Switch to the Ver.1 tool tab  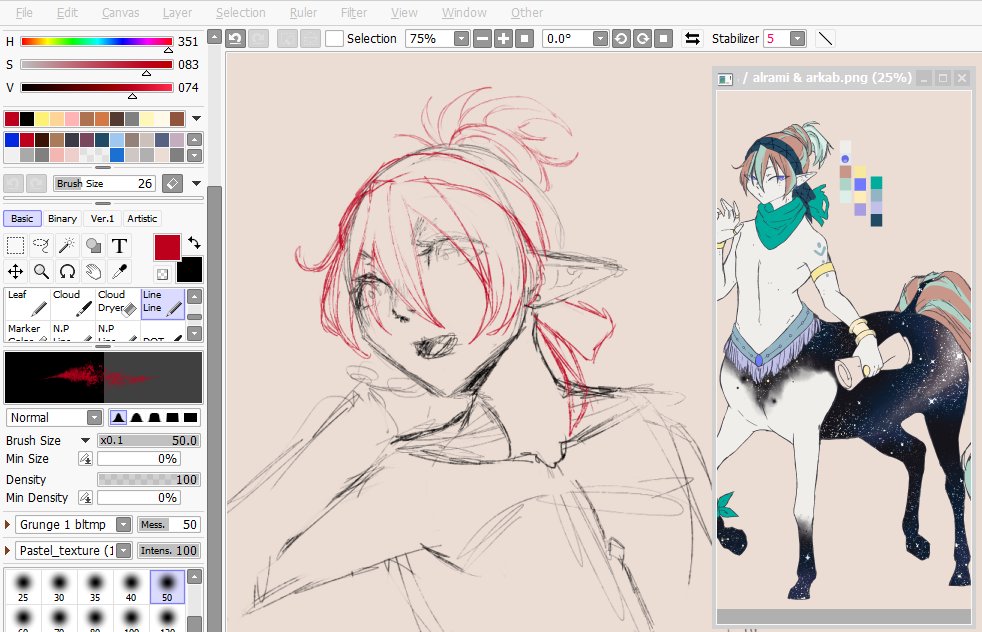(102, 219)
